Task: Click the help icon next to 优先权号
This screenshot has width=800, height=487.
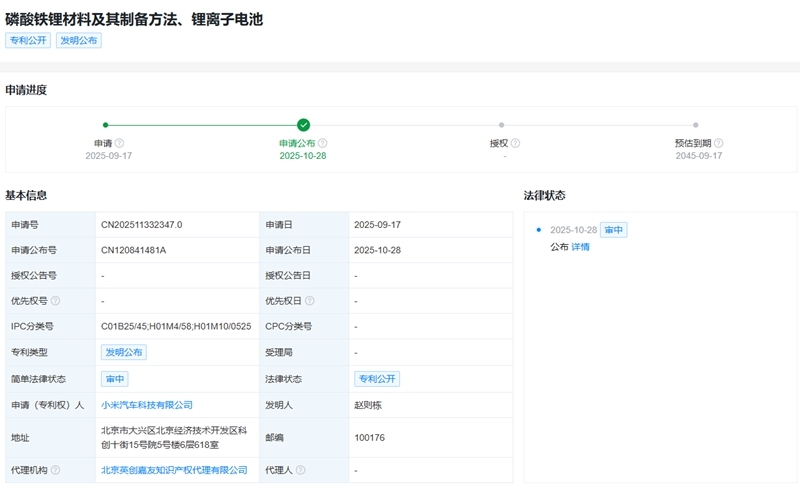Action: coord(56,300)
